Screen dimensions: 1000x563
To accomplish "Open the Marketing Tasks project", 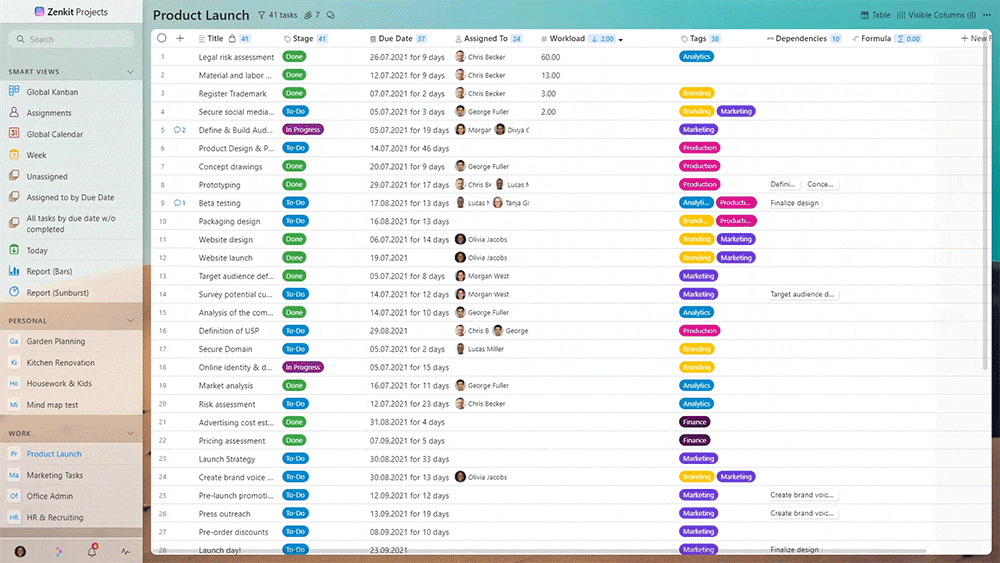I will click(x=54, y=475).
